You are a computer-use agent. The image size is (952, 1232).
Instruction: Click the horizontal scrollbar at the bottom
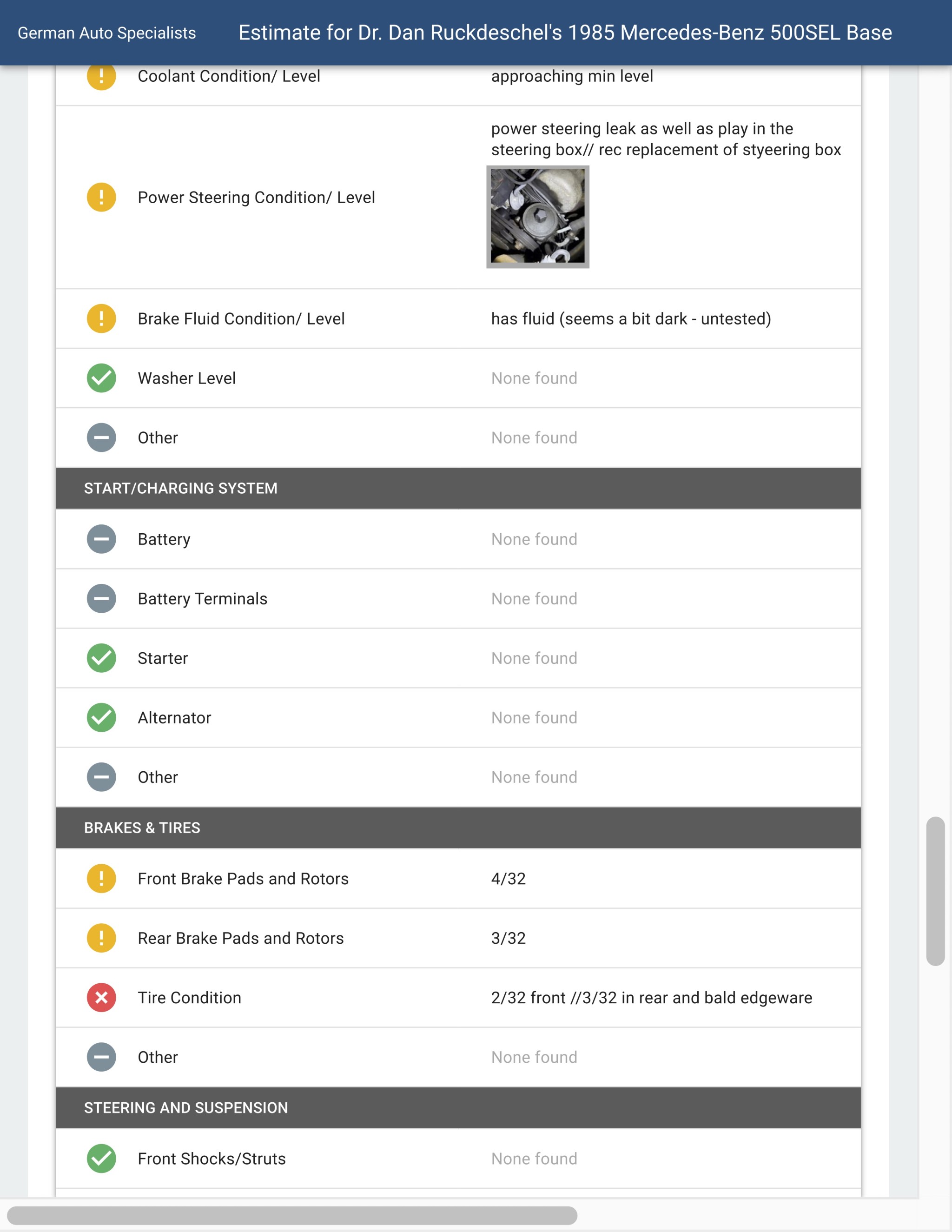click(292, 1215)
